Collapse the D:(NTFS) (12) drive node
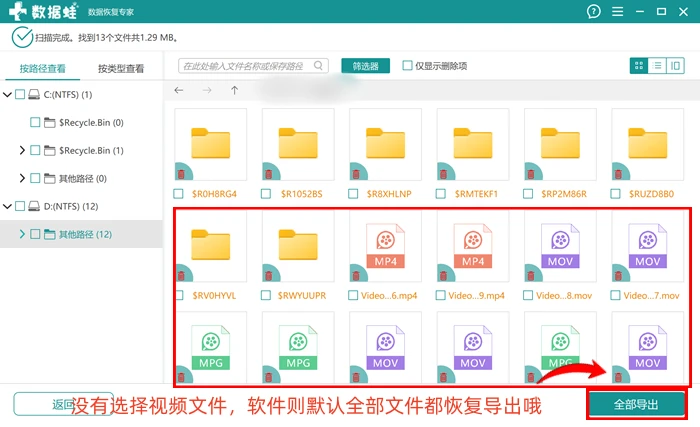The width and height of the screenshot is (700, 427). (x=7, y=206)
